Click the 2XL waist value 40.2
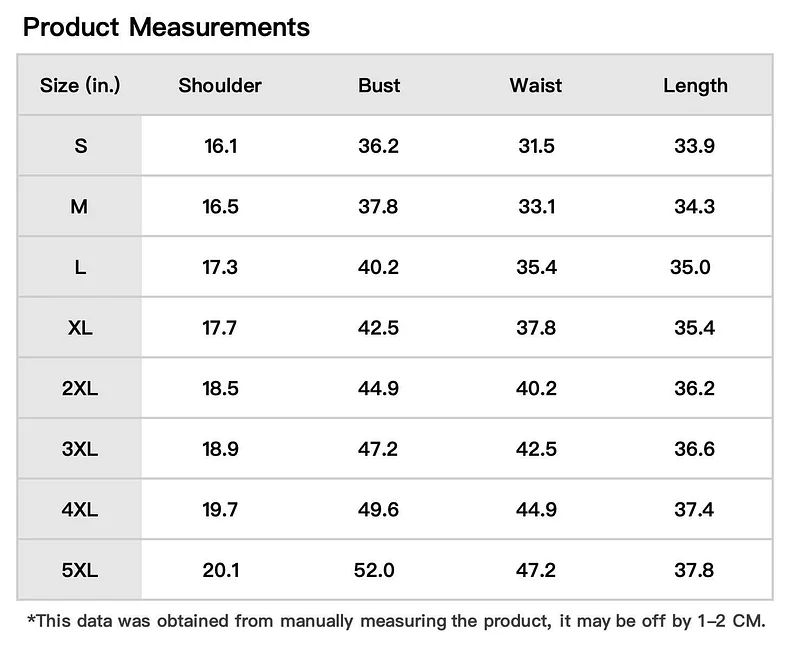 (536, 389)
